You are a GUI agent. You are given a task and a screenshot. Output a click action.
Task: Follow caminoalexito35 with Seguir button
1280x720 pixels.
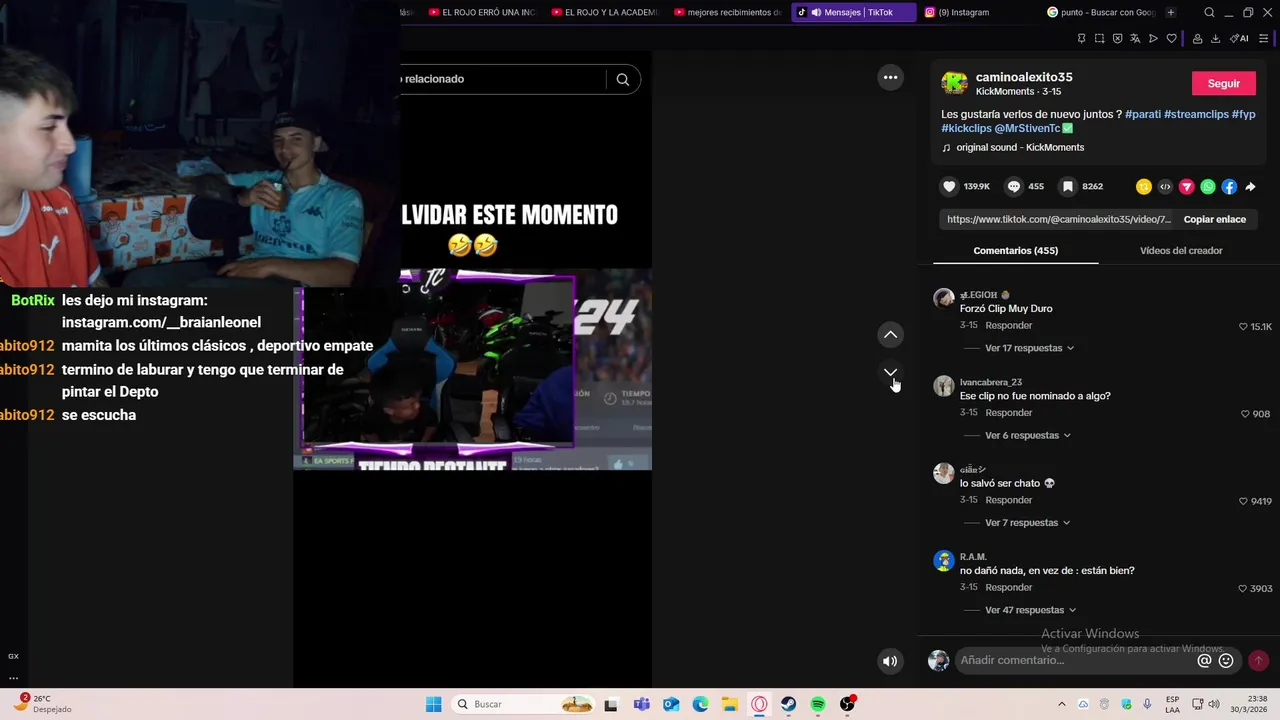click(1223, 83)
